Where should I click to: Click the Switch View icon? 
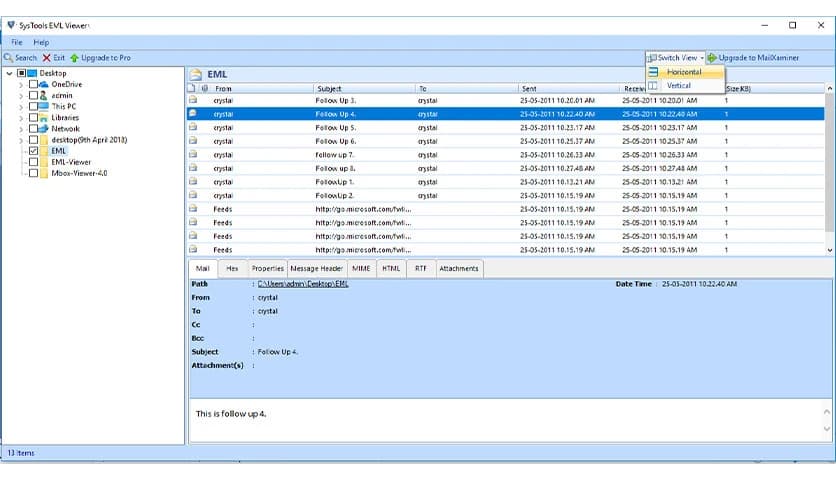coord(652,58)
